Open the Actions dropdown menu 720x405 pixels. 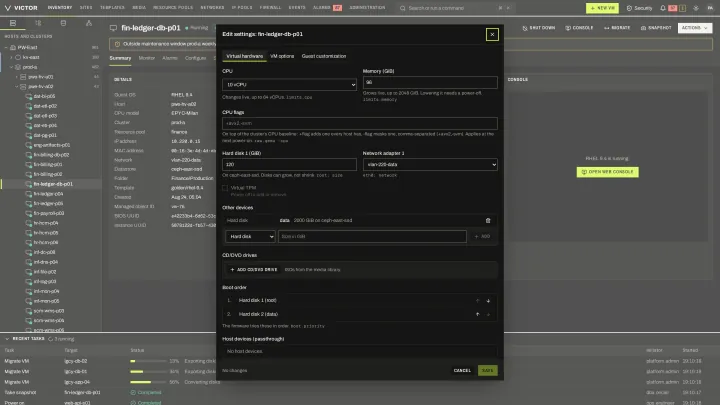(695, 28)
